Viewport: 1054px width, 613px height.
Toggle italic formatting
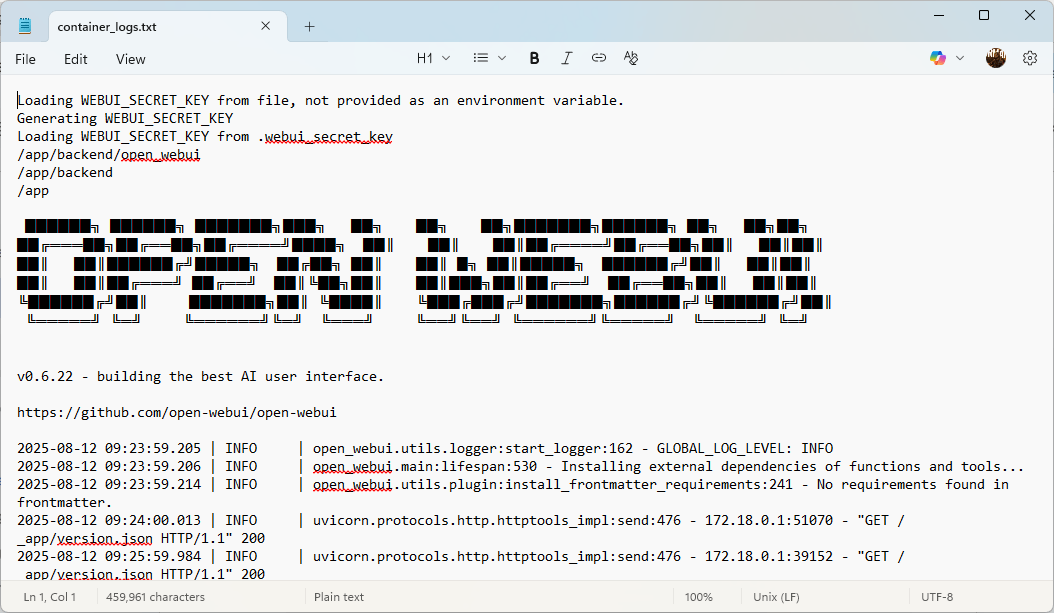point(566,58)
